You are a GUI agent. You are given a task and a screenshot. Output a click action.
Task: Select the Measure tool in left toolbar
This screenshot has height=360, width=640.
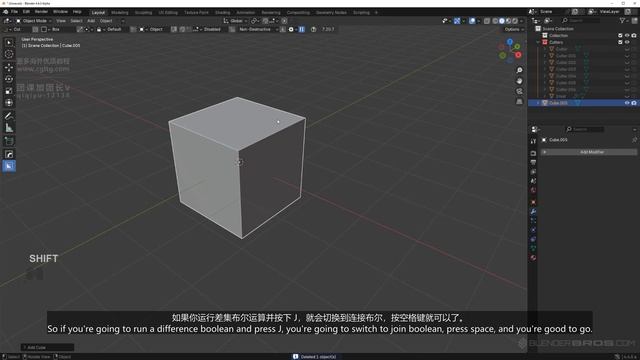point(9,128)
